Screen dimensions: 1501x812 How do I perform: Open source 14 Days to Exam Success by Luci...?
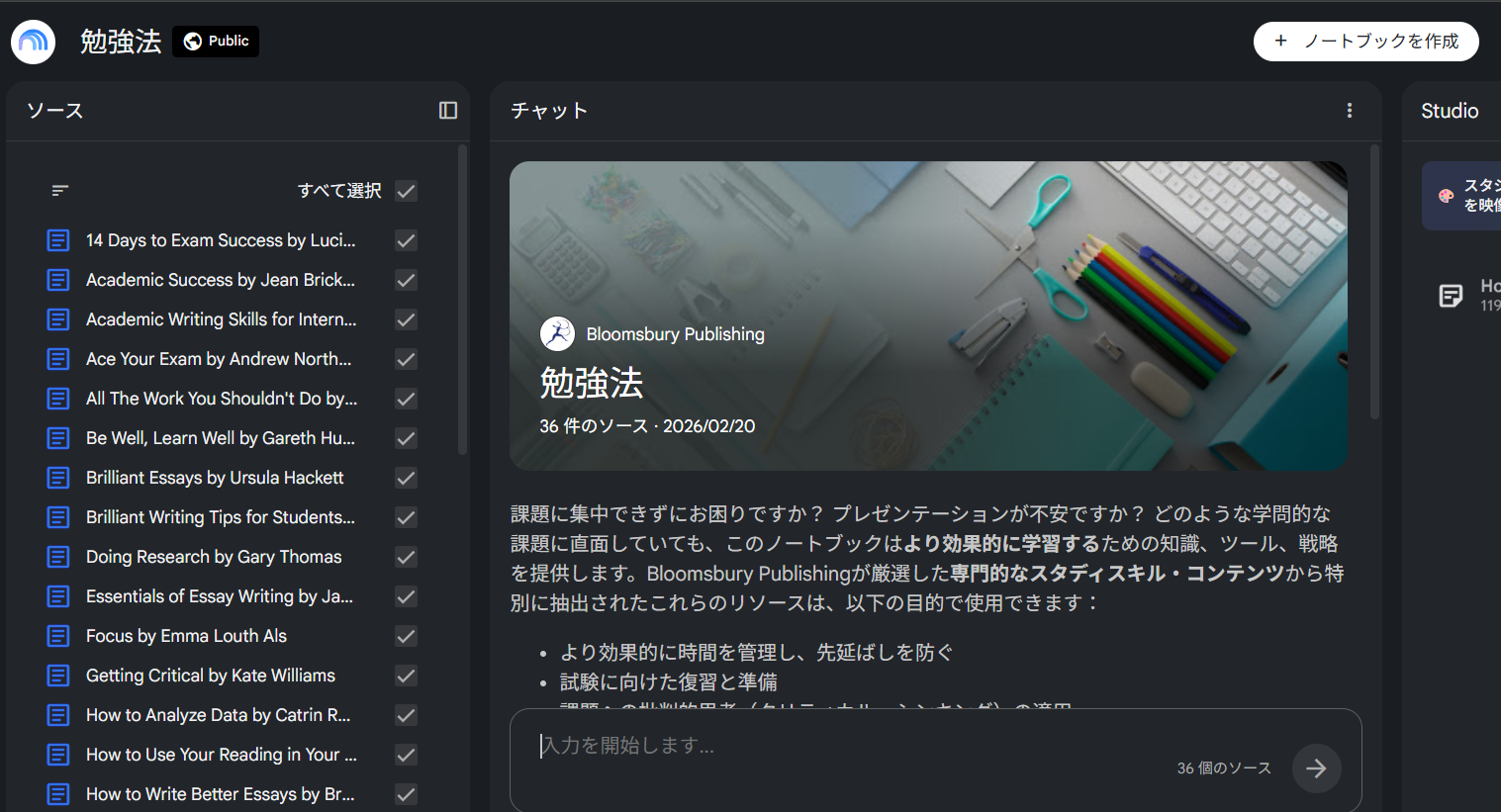click(x=221, y=240)
